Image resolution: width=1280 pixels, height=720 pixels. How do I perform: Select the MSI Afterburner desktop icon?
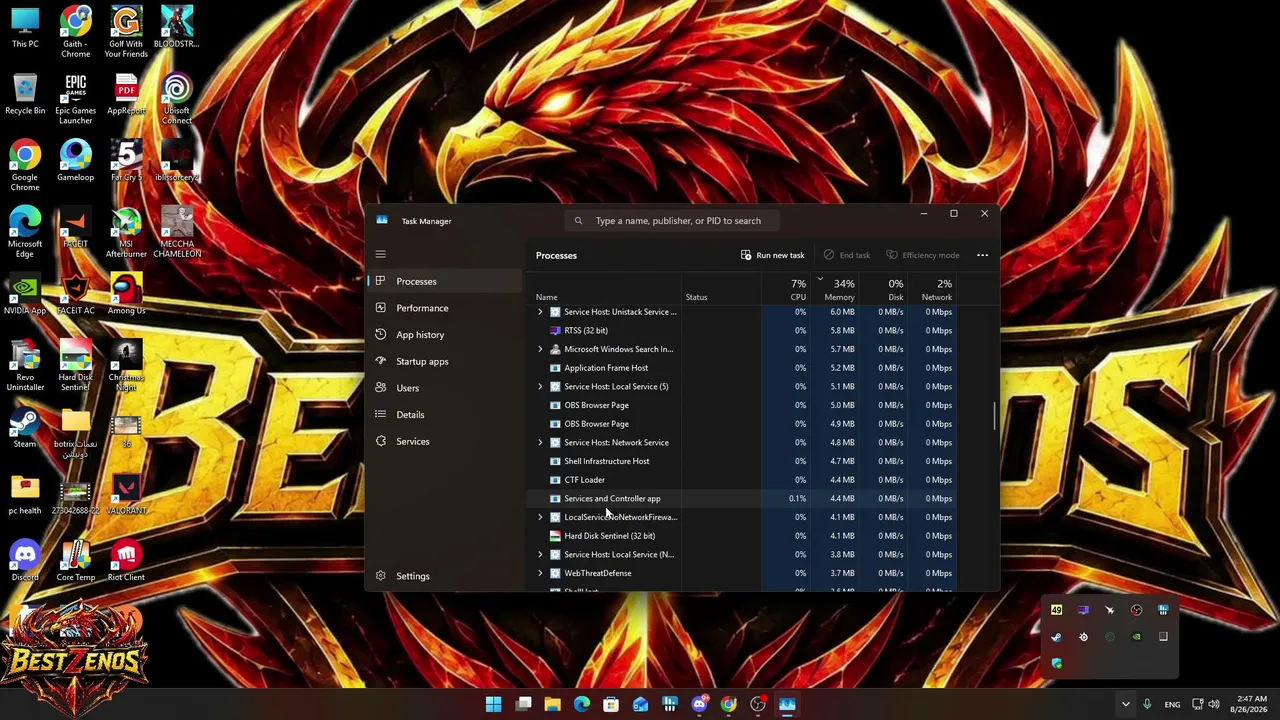(x=126, y=233)
